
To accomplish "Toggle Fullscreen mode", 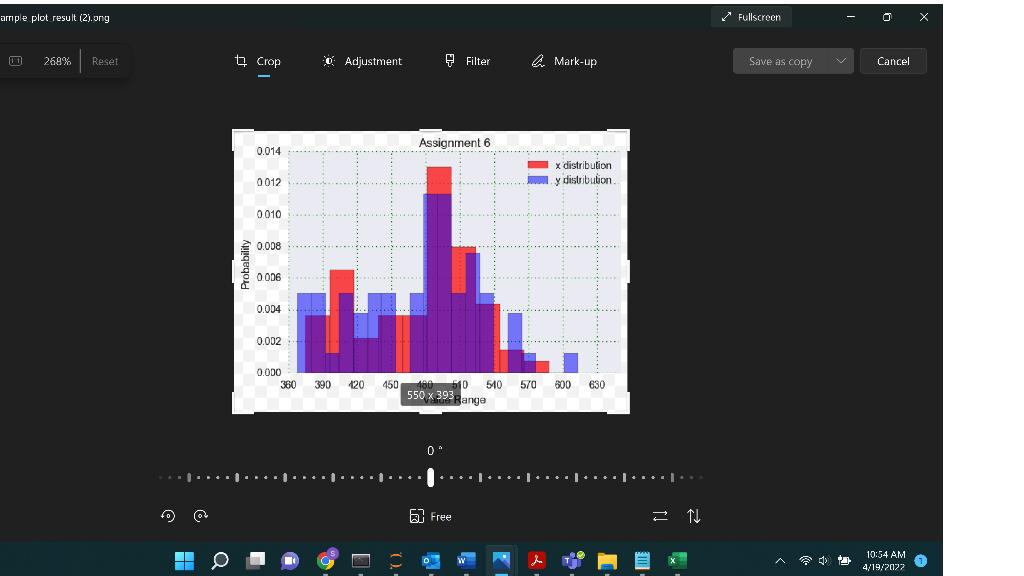I will pos(751,17).
